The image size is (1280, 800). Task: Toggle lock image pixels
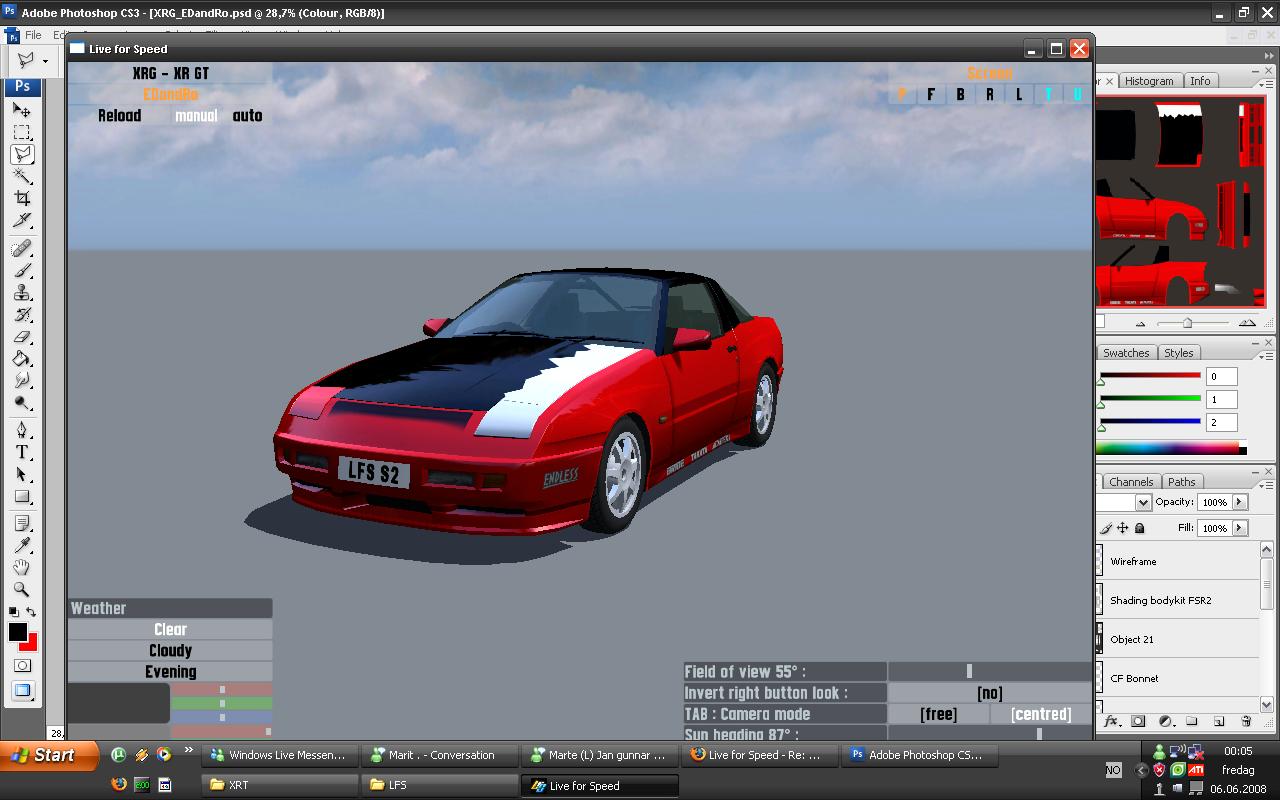click(x=1106, y=528)
